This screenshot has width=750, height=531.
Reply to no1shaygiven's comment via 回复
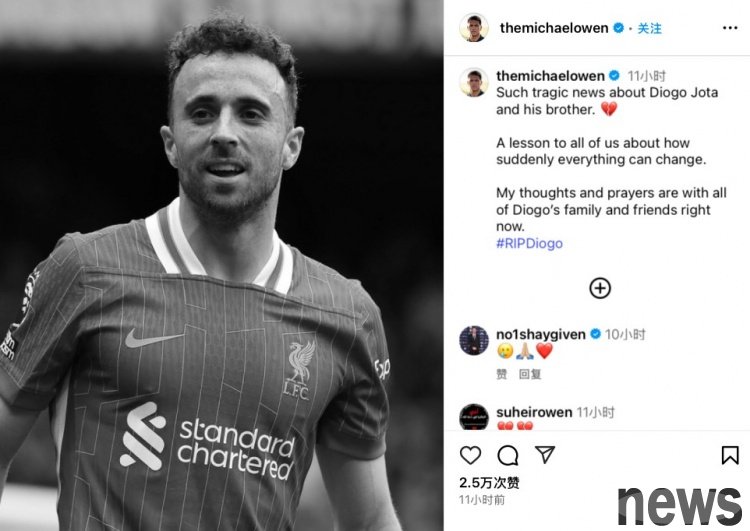coord(530,374)
